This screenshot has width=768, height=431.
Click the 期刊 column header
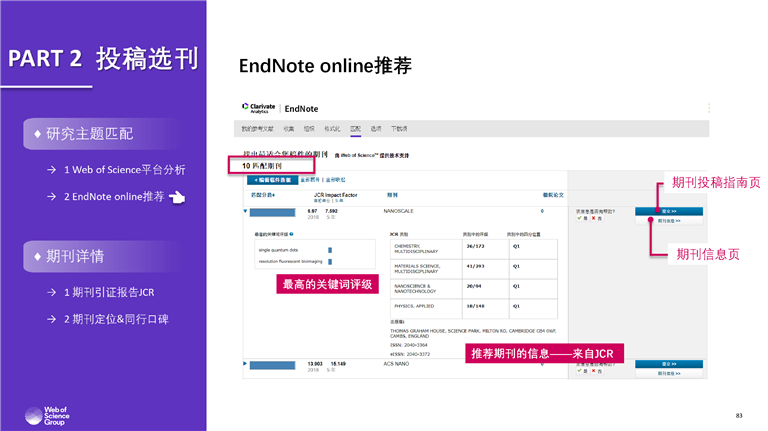pyautogui.click(x=392, y=195)
